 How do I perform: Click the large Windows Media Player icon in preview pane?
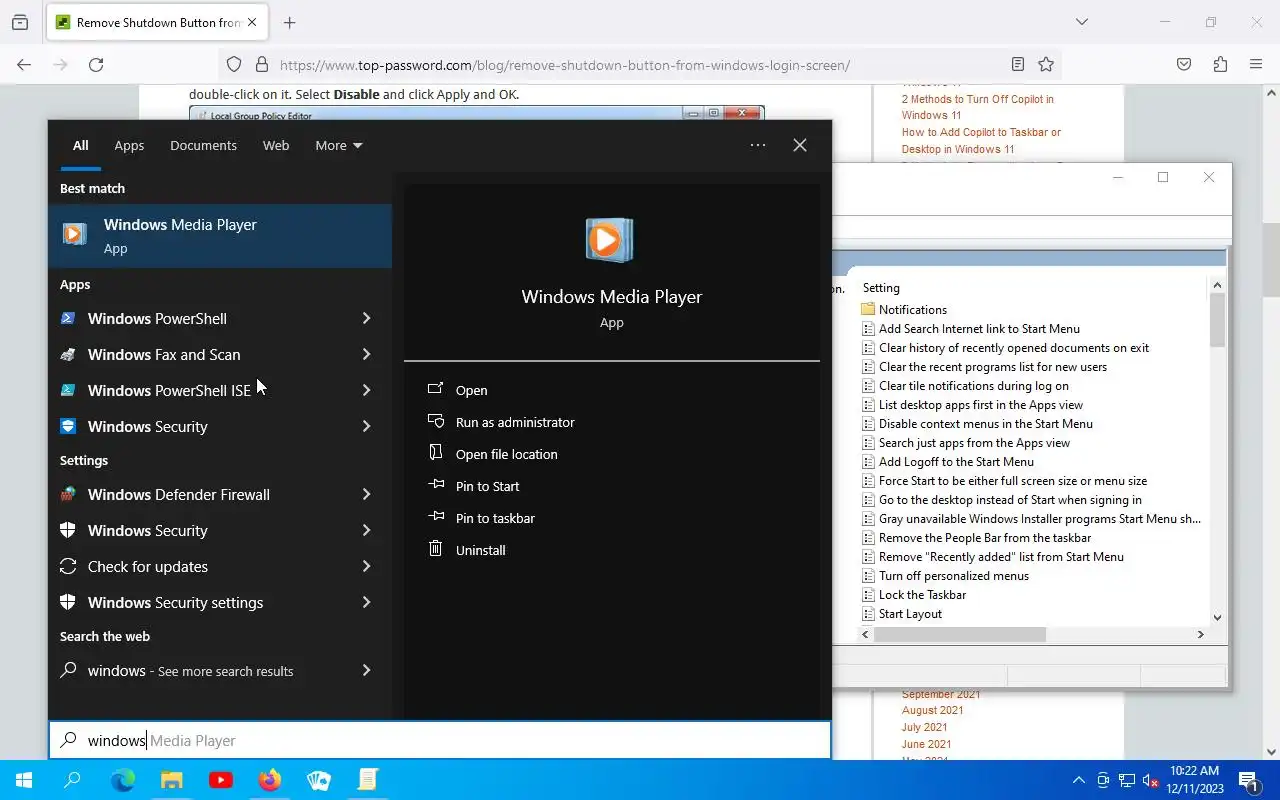click(x=611, y=240)
